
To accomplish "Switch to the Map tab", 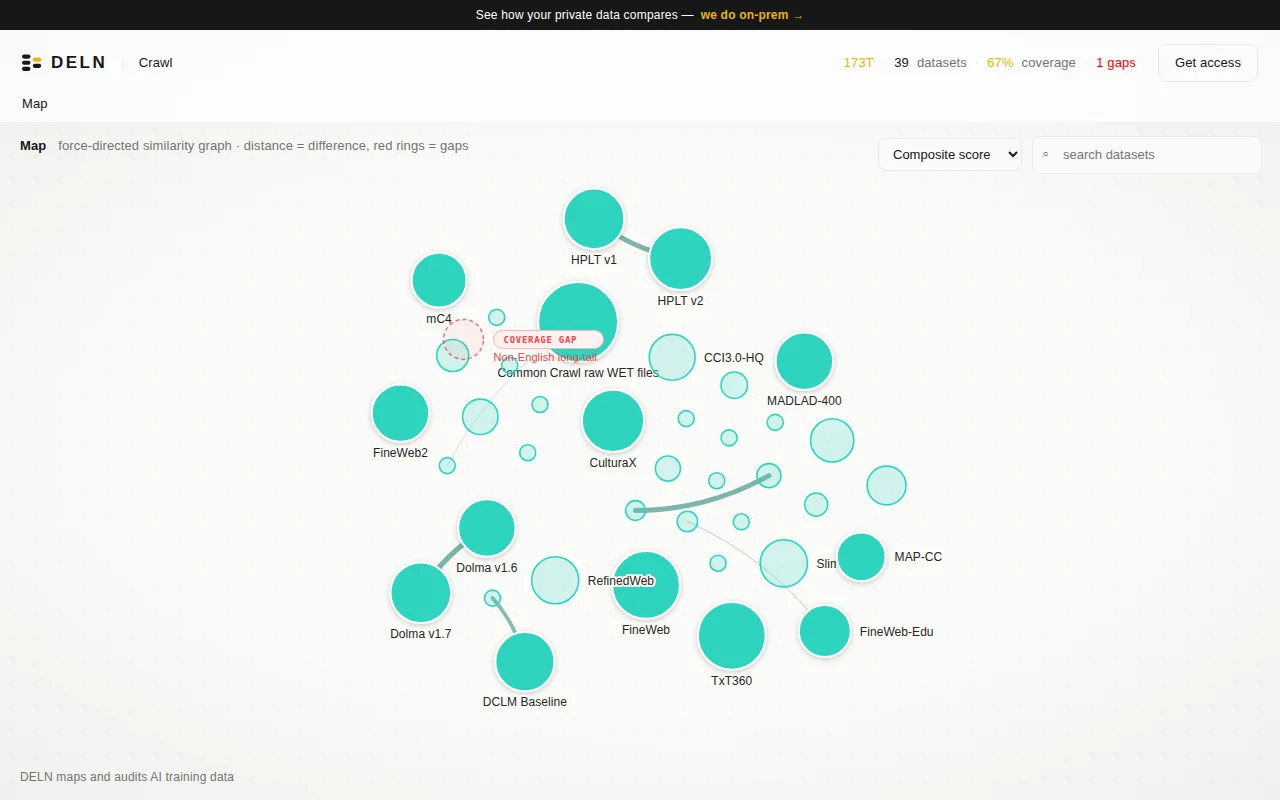I will tap(35, 103).
